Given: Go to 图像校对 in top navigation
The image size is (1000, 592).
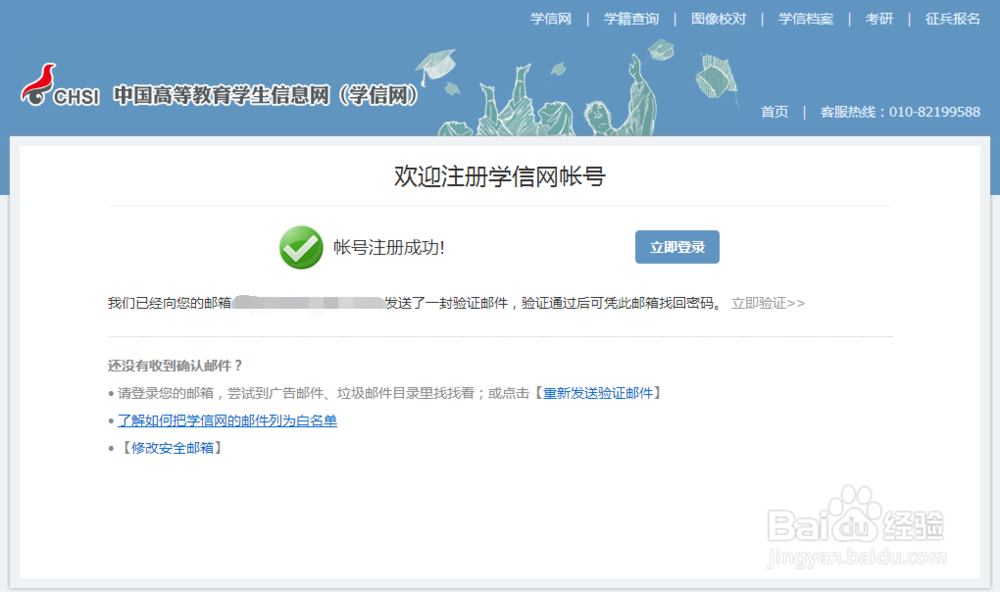Looking at the screenshot, I should tap(718, 19).
